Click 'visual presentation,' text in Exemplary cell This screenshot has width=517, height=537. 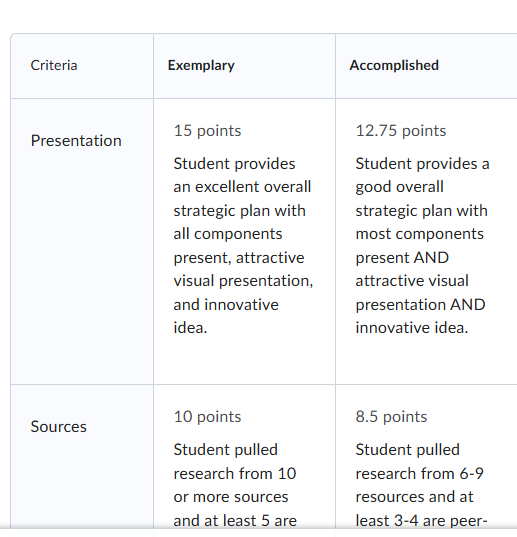click(243, 281)
